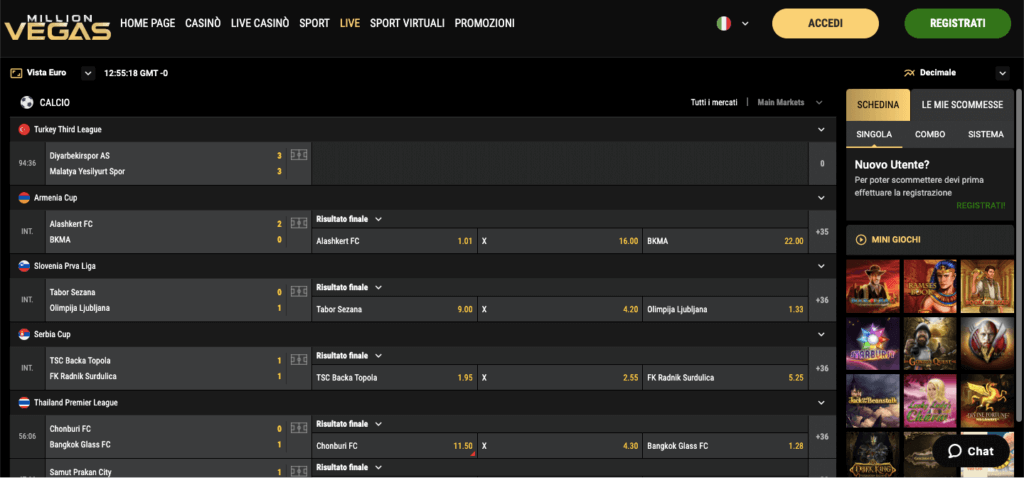Screen dimensions: 1024x478
Task: Open the Starburst mini game thumbnail
Action: click(x=873, y=343)
